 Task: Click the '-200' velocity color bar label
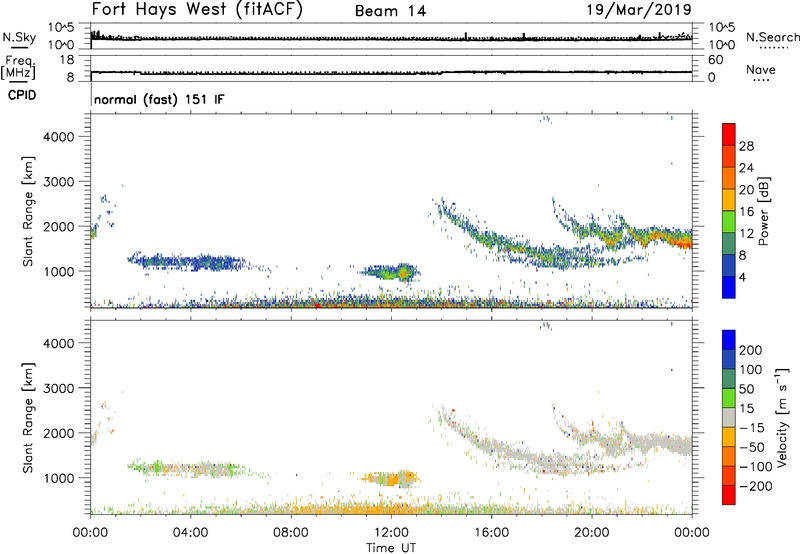[x=756, y=486]
